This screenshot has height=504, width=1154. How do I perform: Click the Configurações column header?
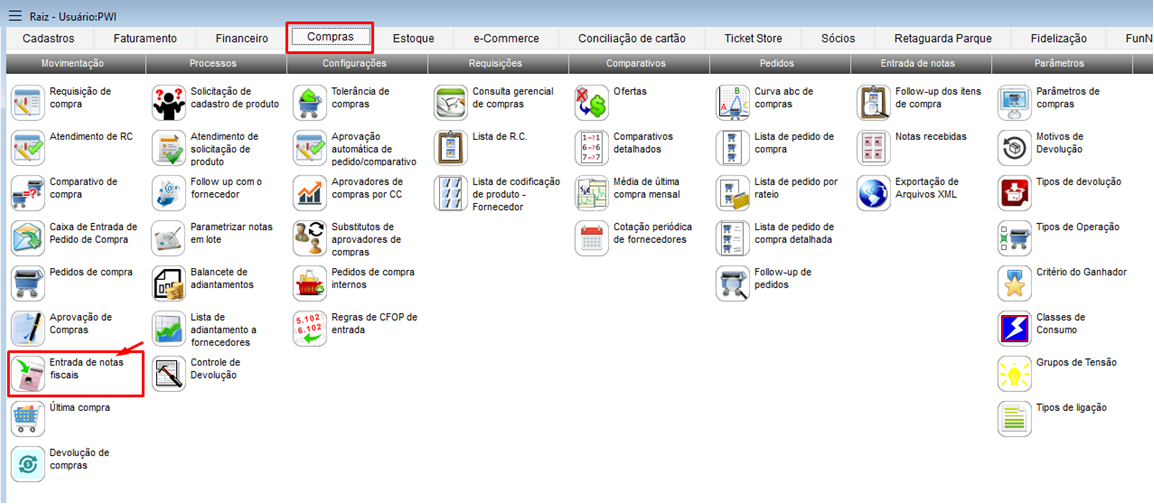[354, 63]
